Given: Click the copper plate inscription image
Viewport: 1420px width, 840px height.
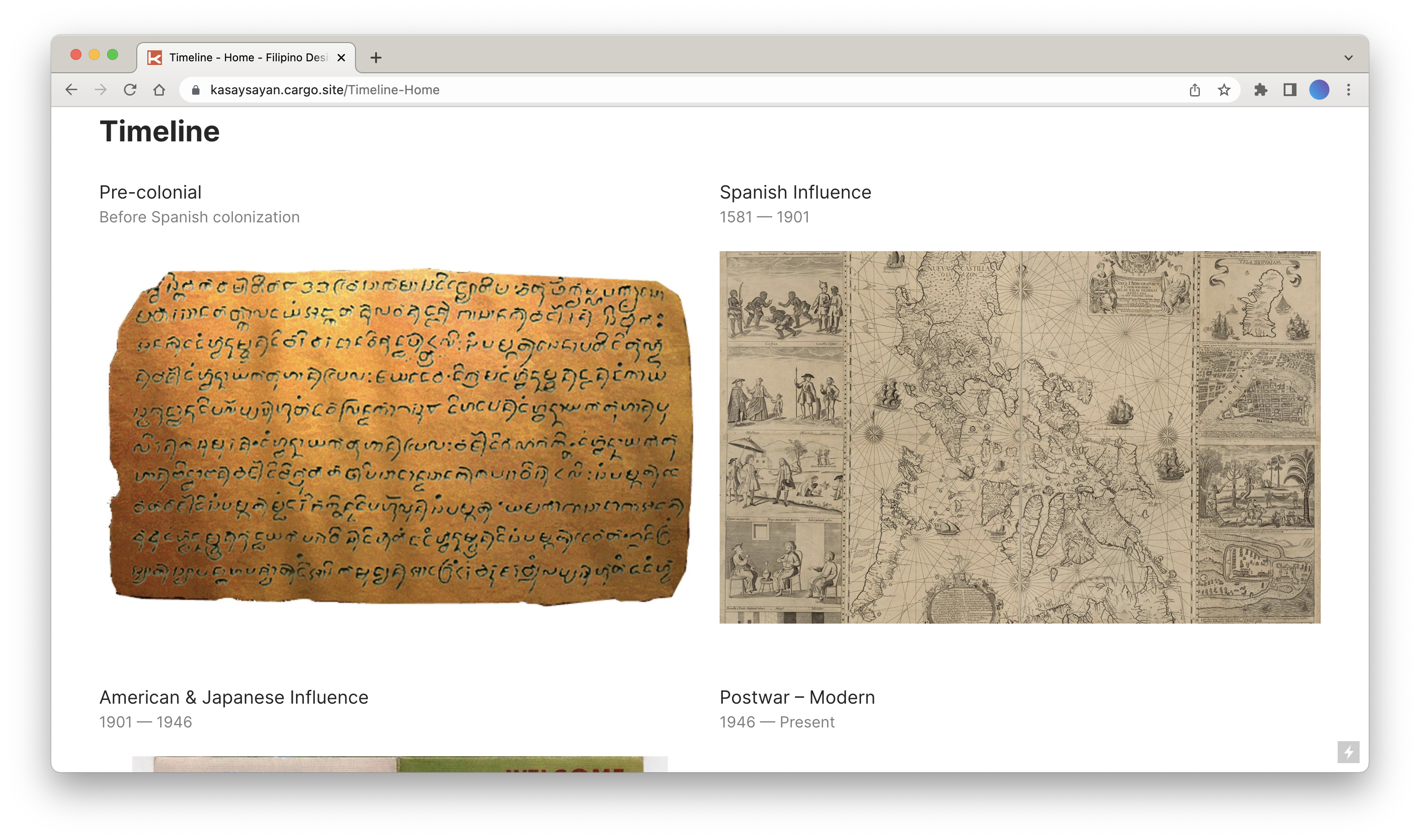Looking at the screenshot, I should tap(400, 437).
